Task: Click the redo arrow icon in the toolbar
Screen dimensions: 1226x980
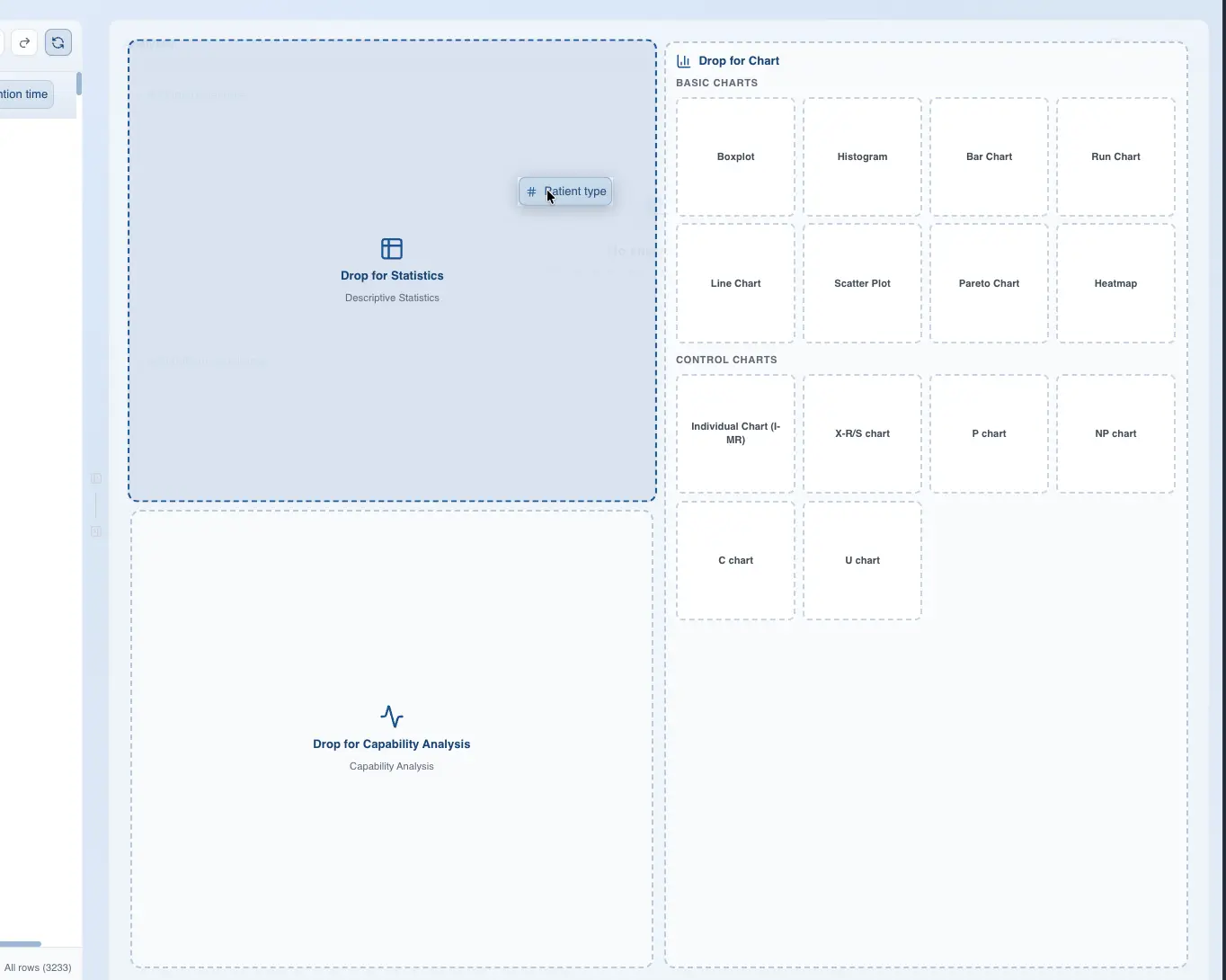Action: (x=24, y=42)
